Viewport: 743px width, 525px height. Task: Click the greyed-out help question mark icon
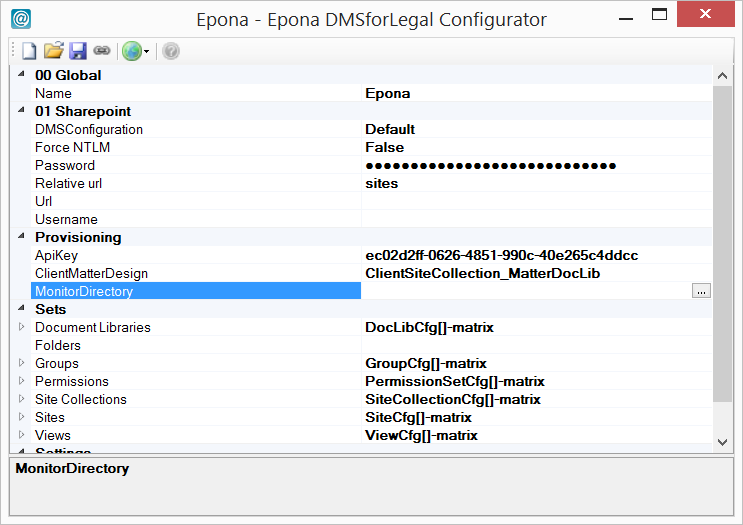point(171,51)
